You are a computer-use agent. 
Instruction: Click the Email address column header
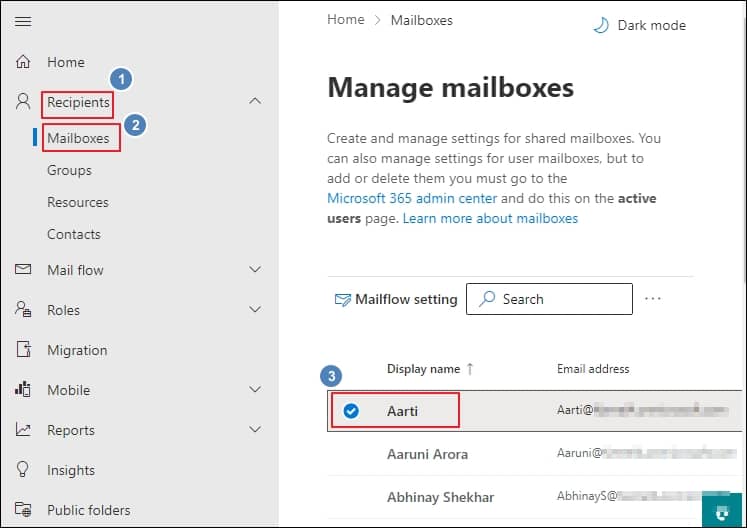(x=593, y=369)
